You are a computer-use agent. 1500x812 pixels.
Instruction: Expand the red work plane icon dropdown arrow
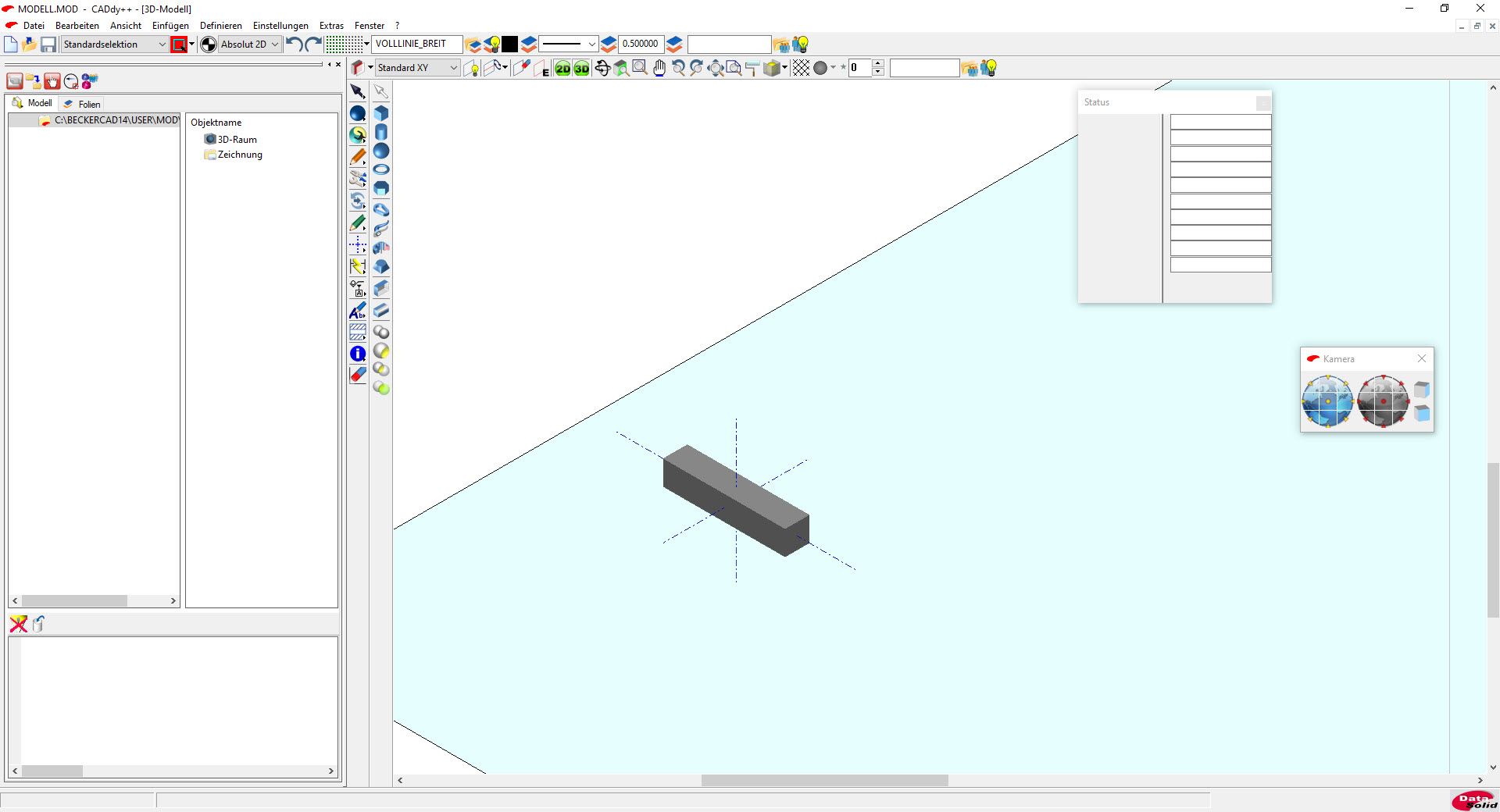[370, 67]
